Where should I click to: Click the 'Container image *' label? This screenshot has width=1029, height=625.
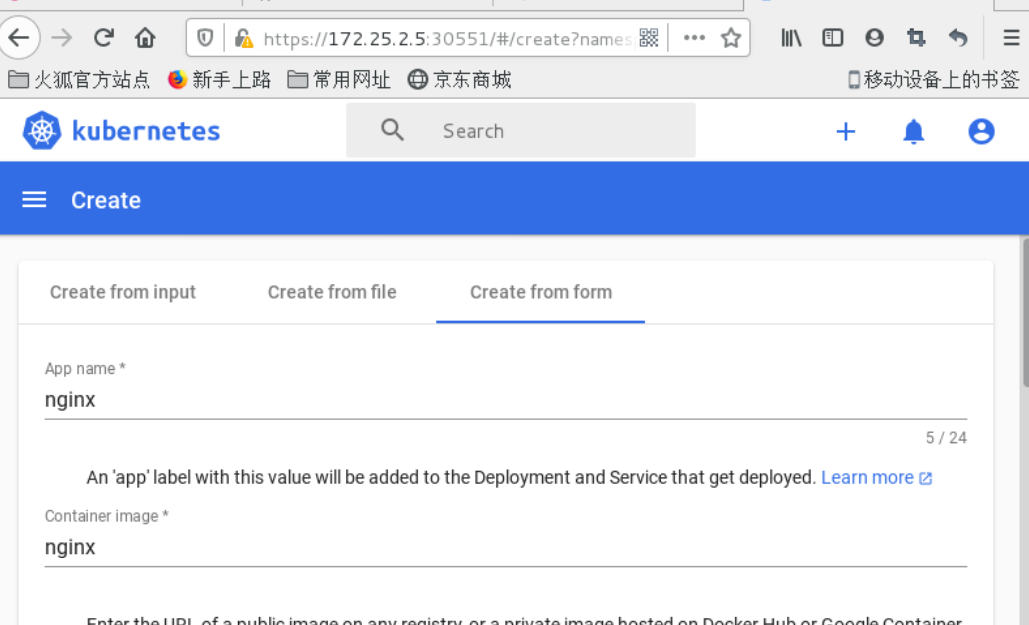coord(106,517)
